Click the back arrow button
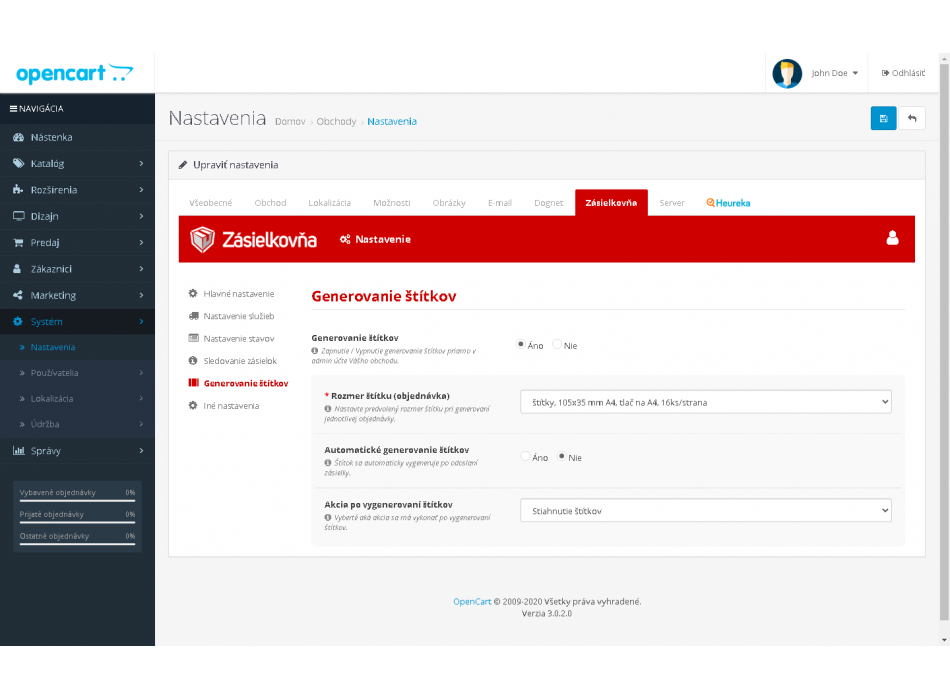 912,118
